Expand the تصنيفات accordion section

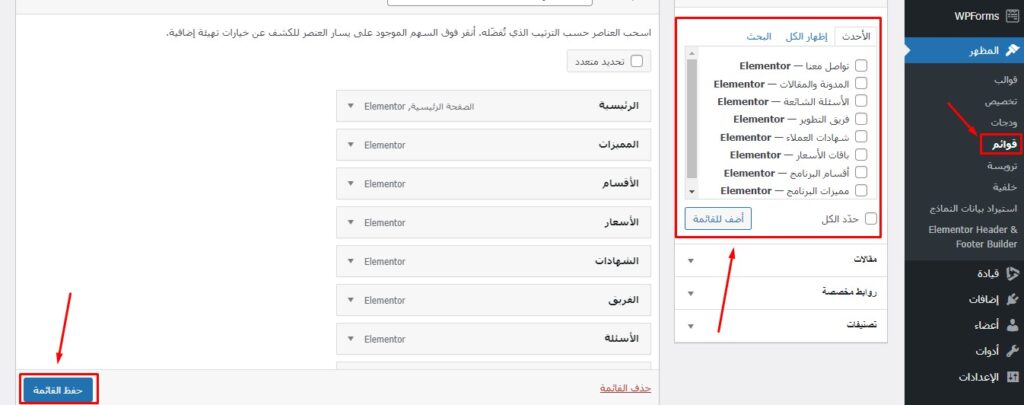tap(780, 325)
